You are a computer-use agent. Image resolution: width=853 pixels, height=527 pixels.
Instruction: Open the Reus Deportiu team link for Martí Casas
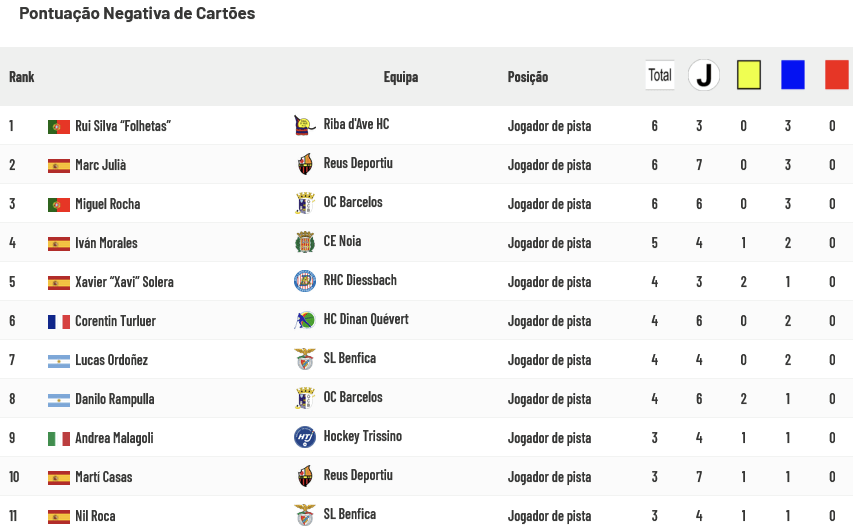click(358, 475)
